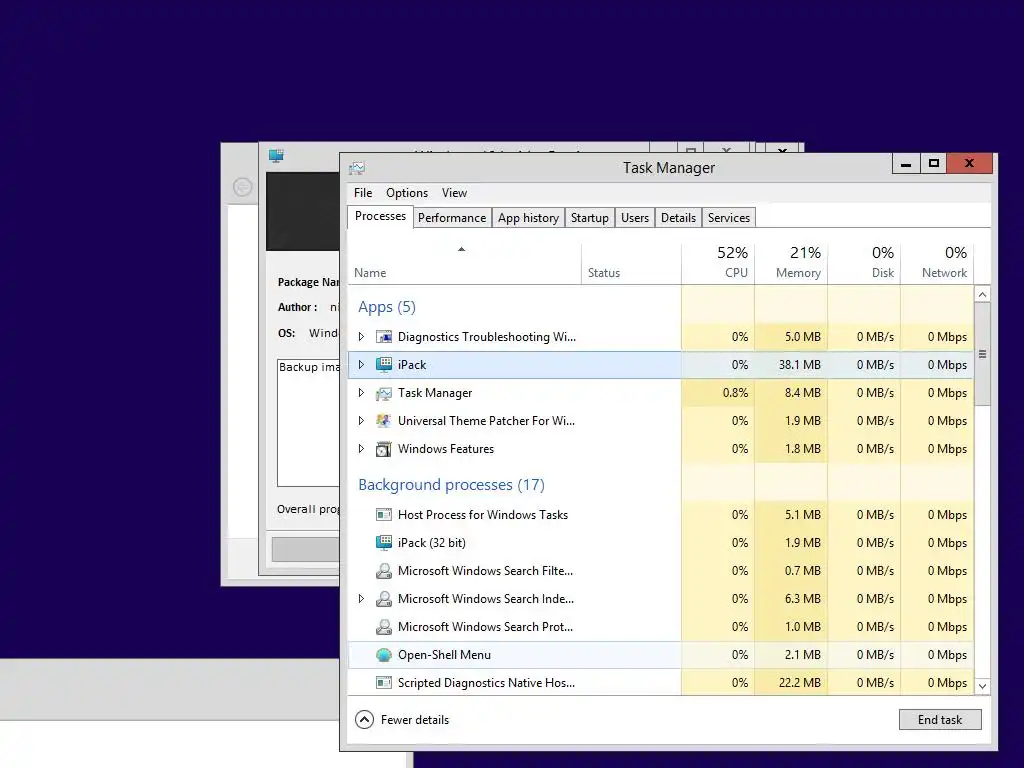
Task: Switch to the App history tab
Action: (528, 218)
